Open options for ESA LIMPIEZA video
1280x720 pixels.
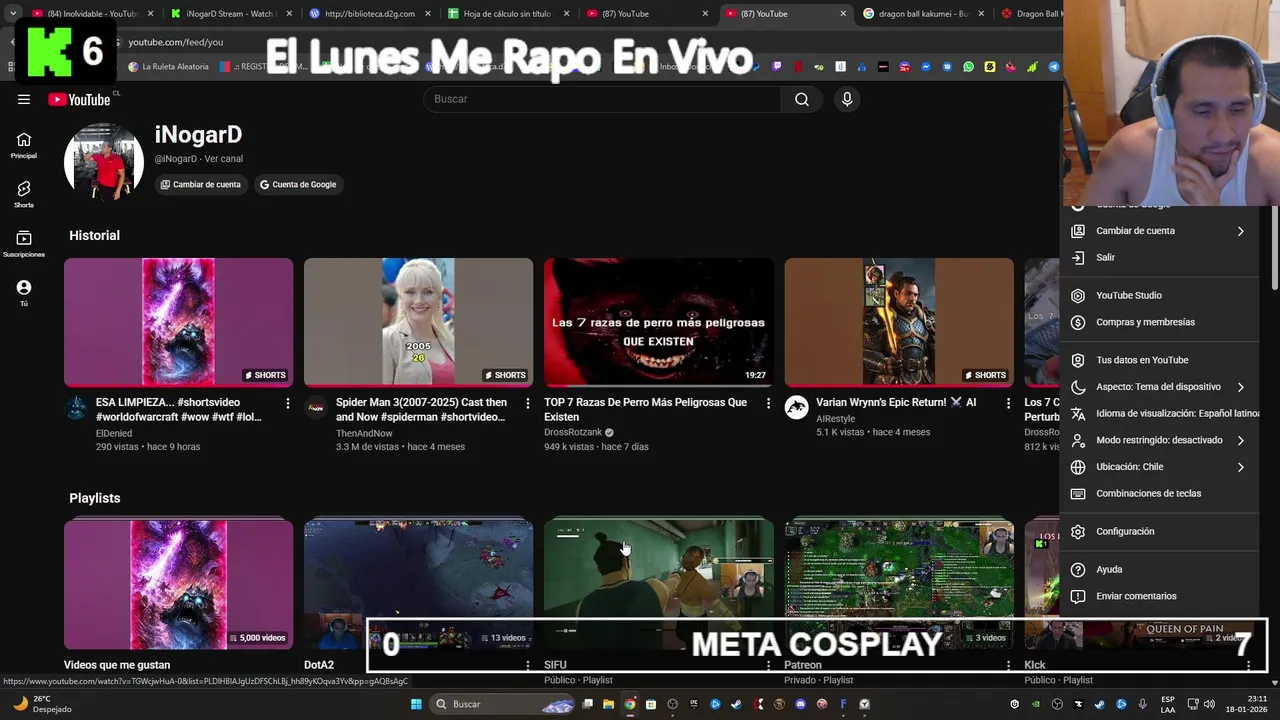[x=288, y=403]
